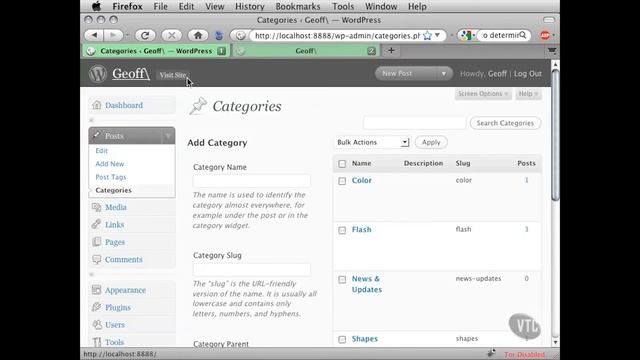The width and height of the screenshot is (640, 360).
Task: Open the browser Home button
Action: coord(198,35)
